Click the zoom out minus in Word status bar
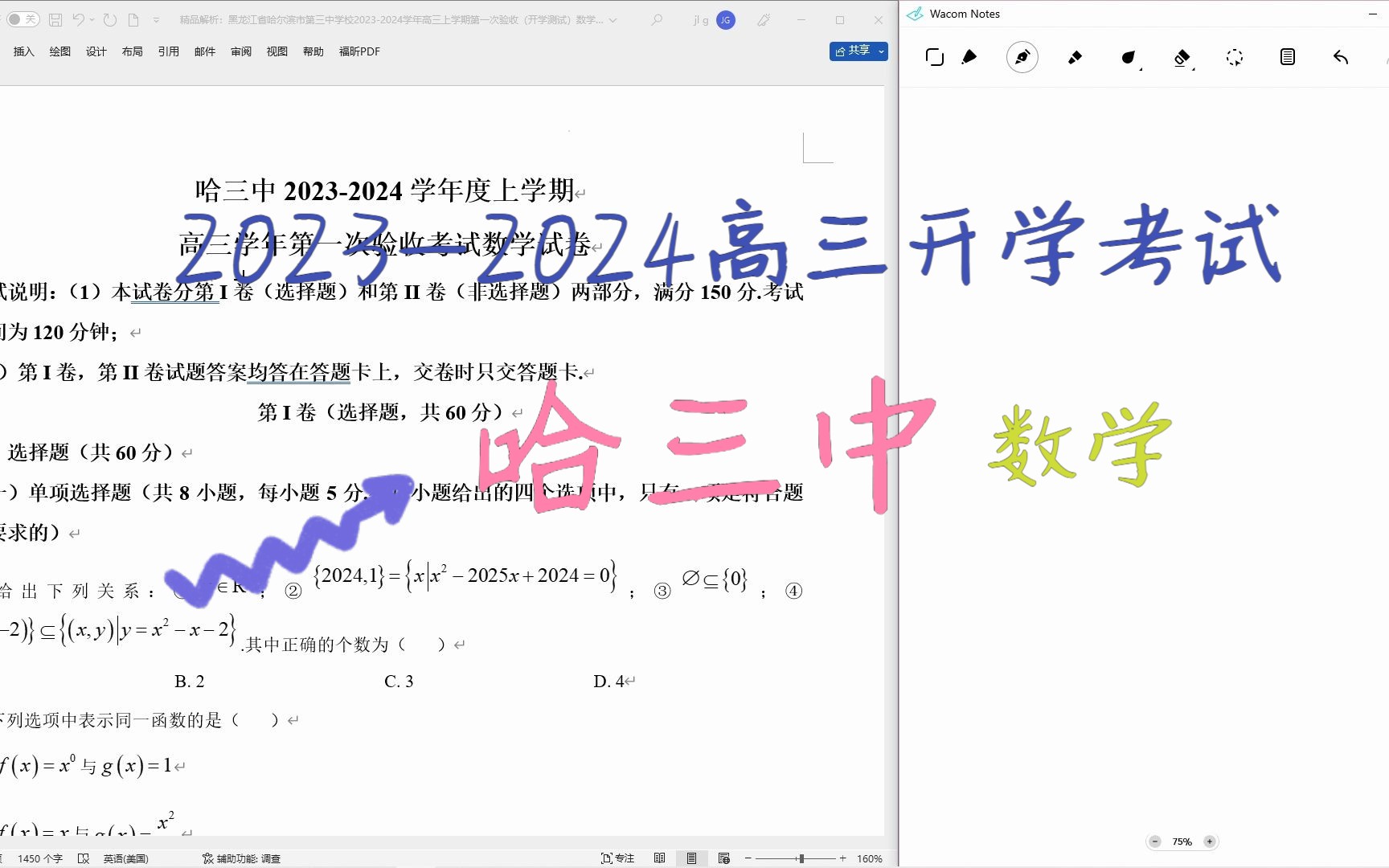This screenshot has width=1389, height=868. click(748, 858)
